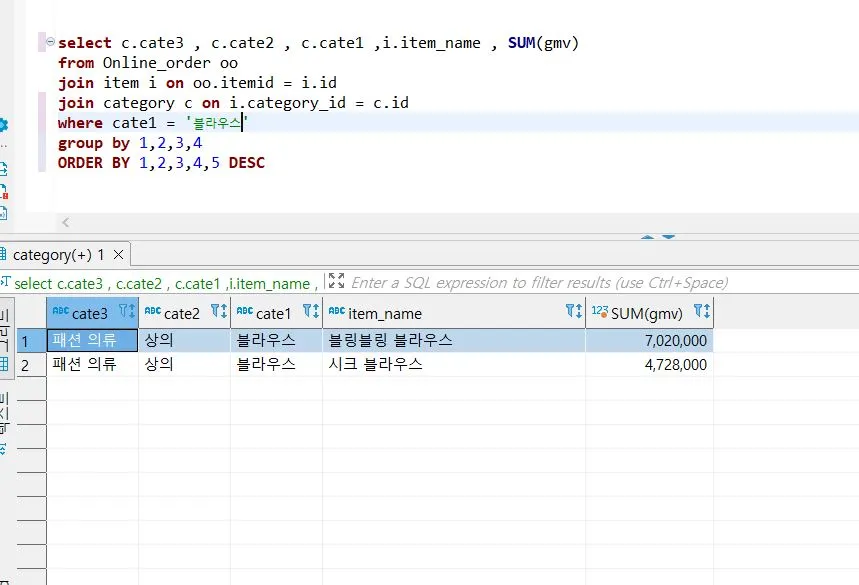
Task: Click the script export icon with arrow
Action: coord(3,169)
